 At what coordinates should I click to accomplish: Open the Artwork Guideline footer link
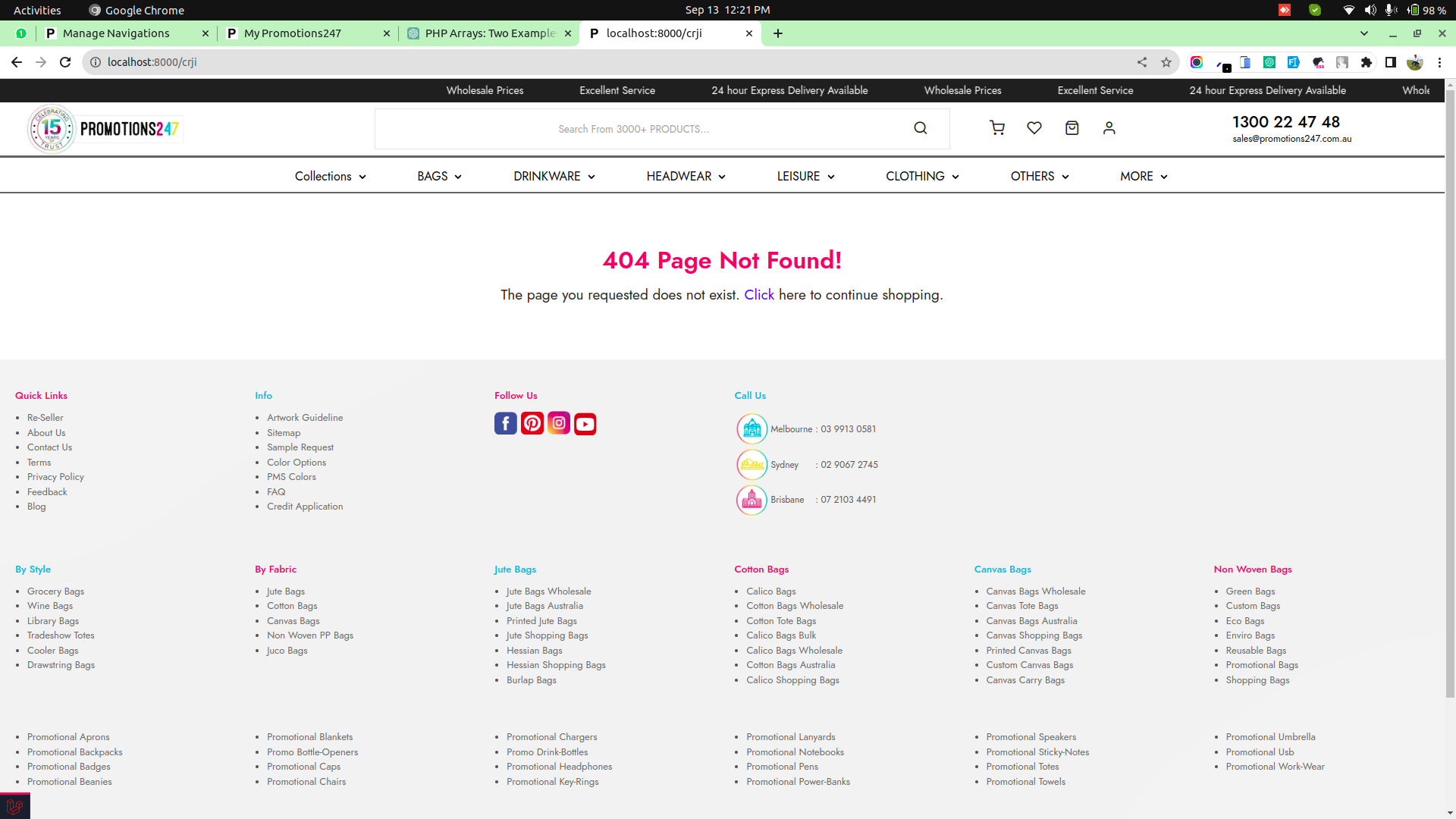[305, 418]
